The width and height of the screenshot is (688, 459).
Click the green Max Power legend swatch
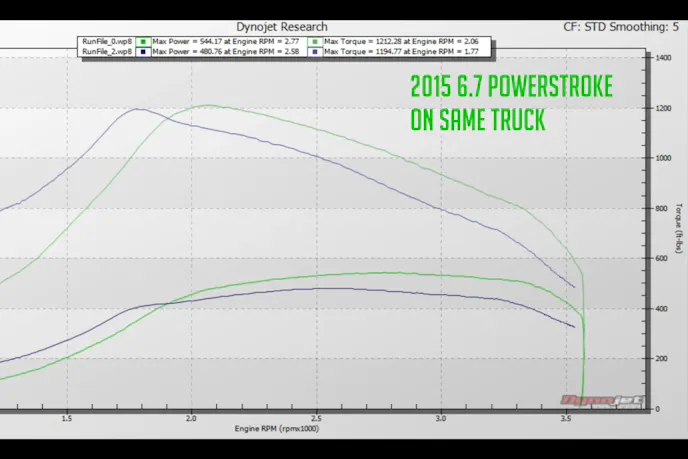pos(144,42)
